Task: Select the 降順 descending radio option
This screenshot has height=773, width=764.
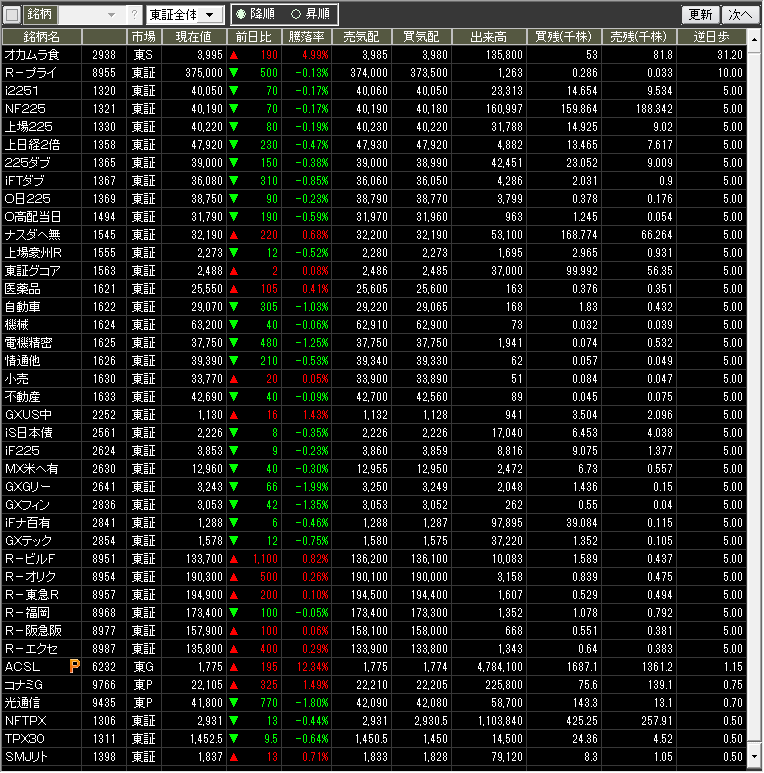Action: 255,14
